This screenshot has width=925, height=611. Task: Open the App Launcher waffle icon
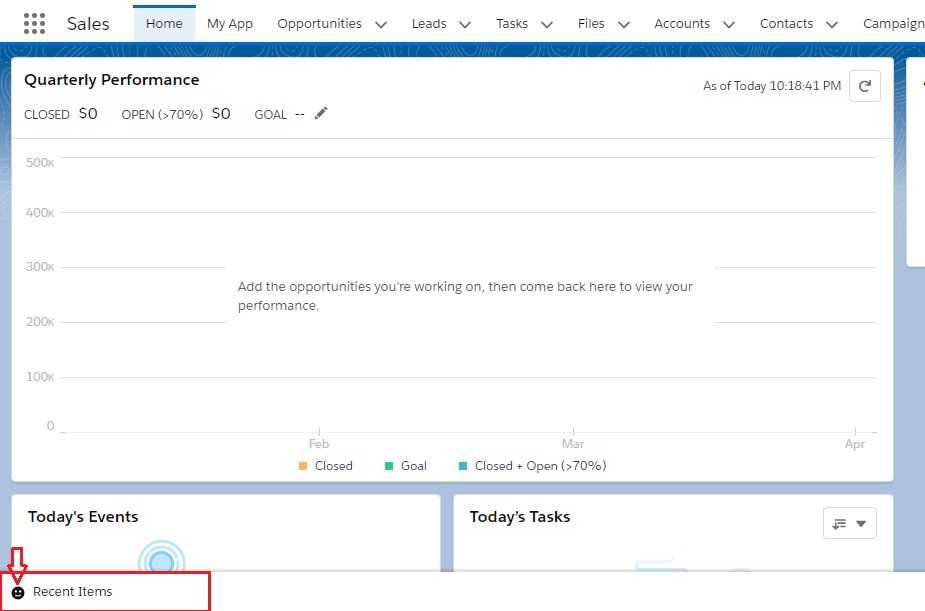[33, 22]
